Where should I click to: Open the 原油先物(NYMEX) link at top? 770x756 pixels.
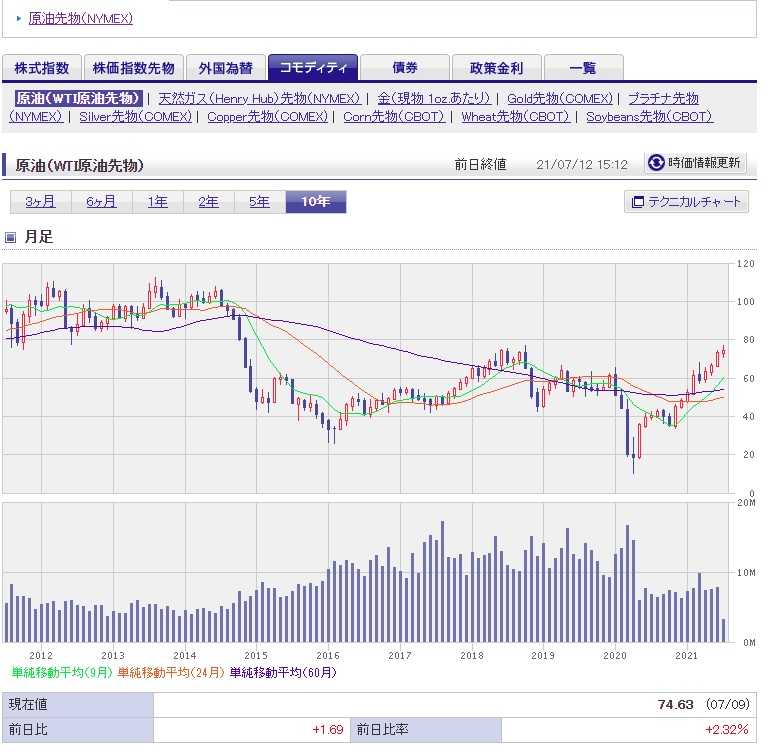80,18
